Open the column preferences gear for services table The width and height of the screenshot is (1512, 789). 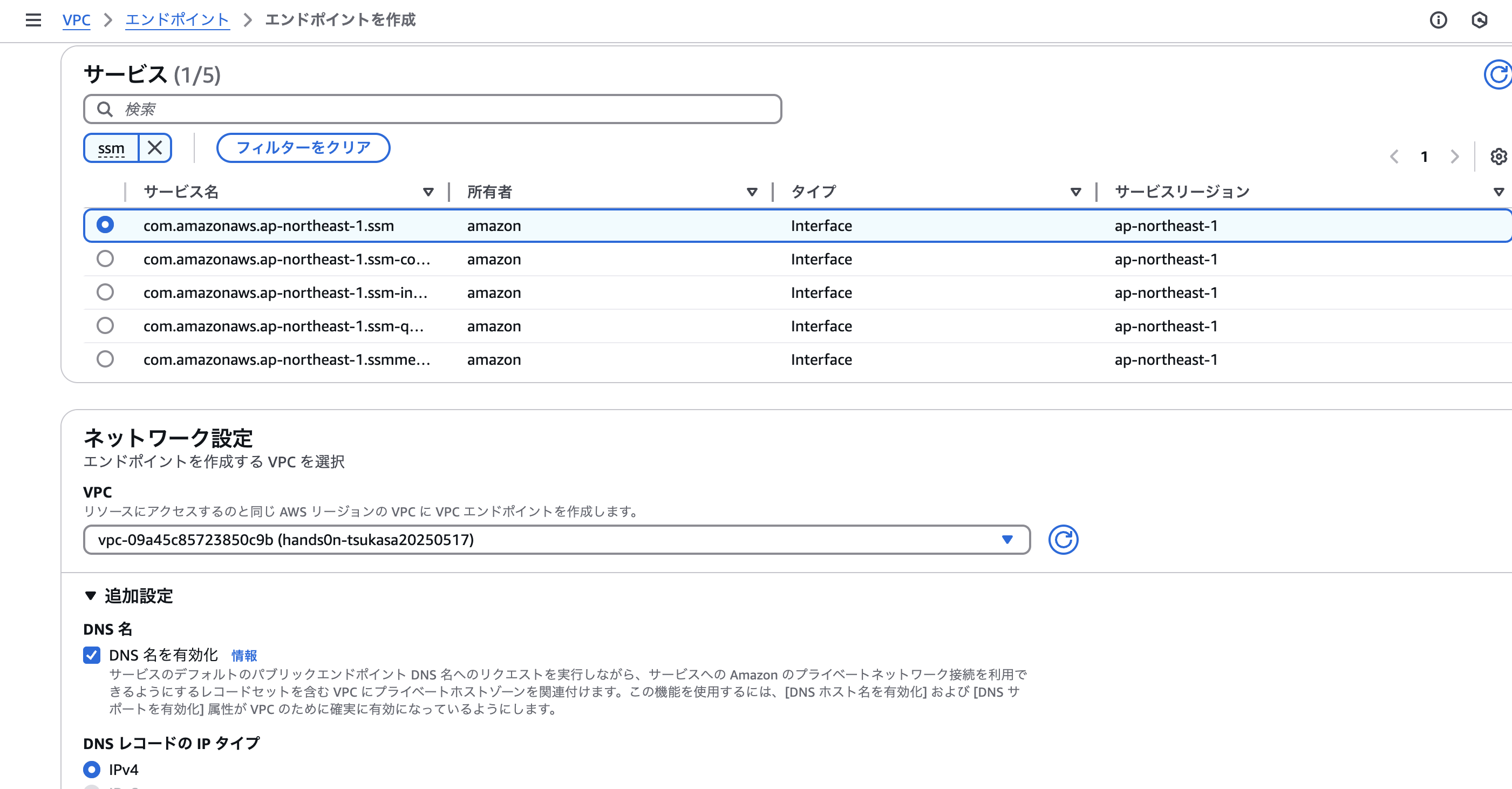coord(1499,157)
